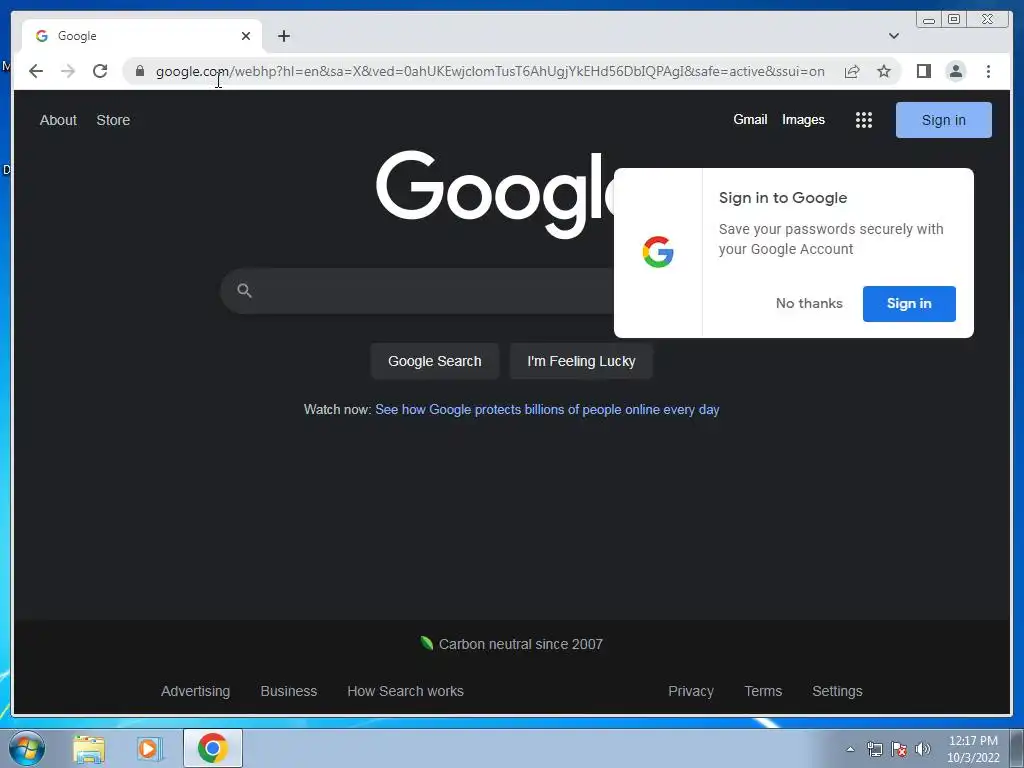Open the Privacy footer link
This screenshot has width=1024, height=768.
click(691, 691)
